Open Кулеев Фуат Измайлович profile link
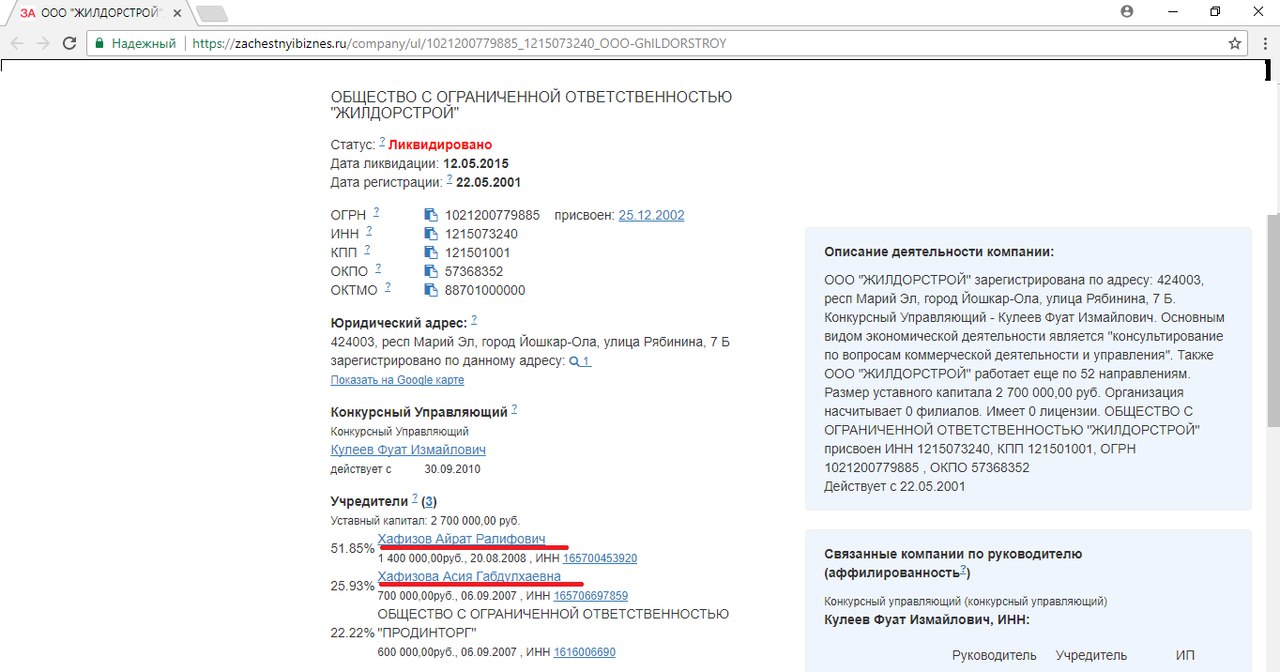This screenshot has height=672, width=1280. point(408,450)
